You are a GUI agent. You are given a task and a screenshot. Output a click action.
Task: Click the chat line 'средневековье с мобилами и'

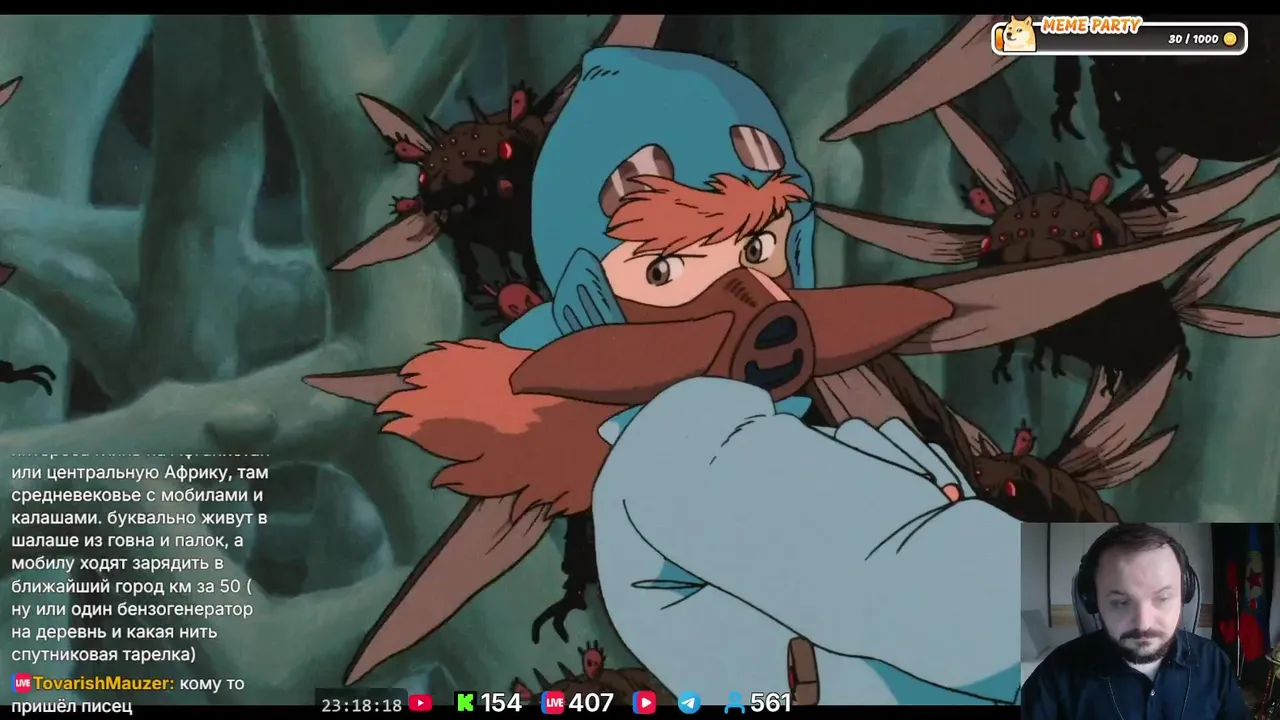(137, 495)
